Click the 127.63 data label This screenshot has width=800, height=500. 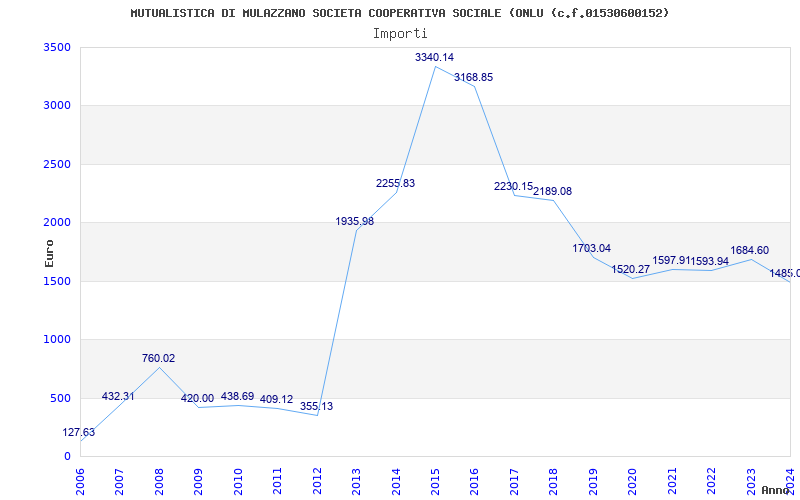click(79, 433)
